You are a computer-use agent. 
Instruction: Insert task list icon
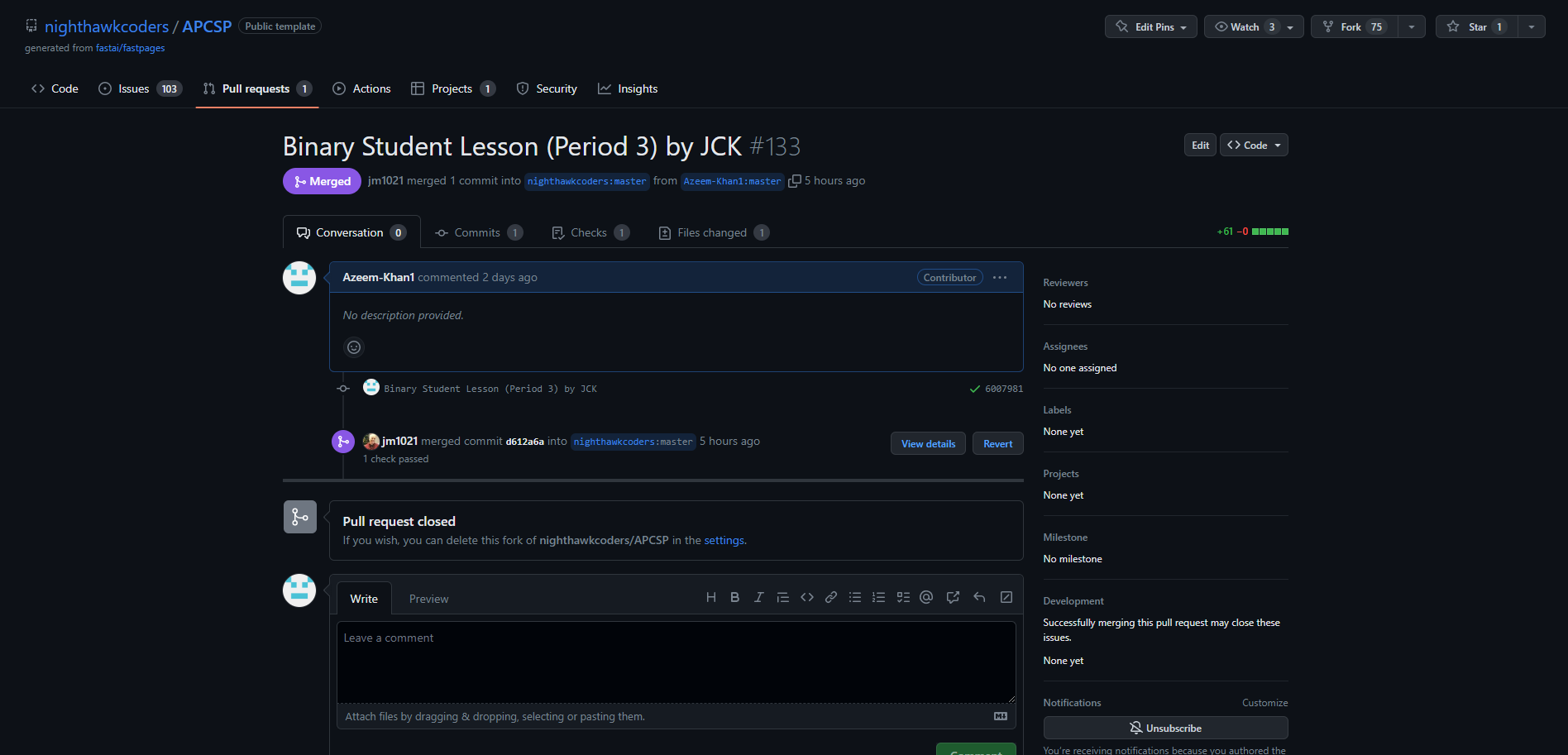click(903, 597)
